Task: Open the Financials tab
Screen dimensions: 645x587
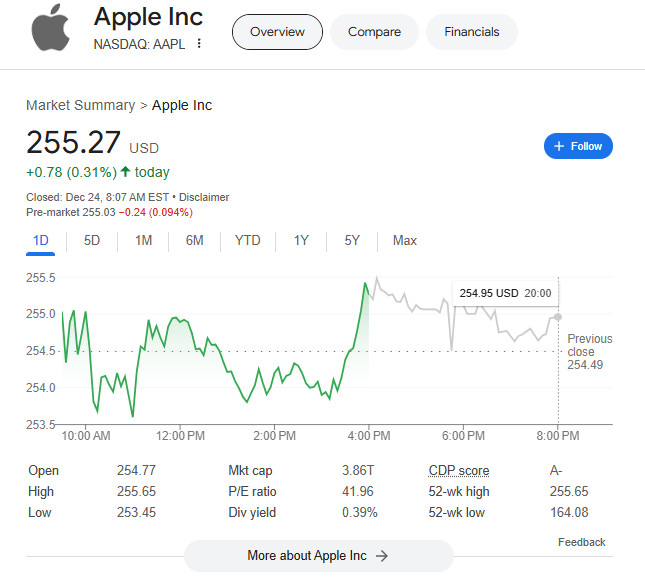Action: pyautogui.click(x=471, y=32)
